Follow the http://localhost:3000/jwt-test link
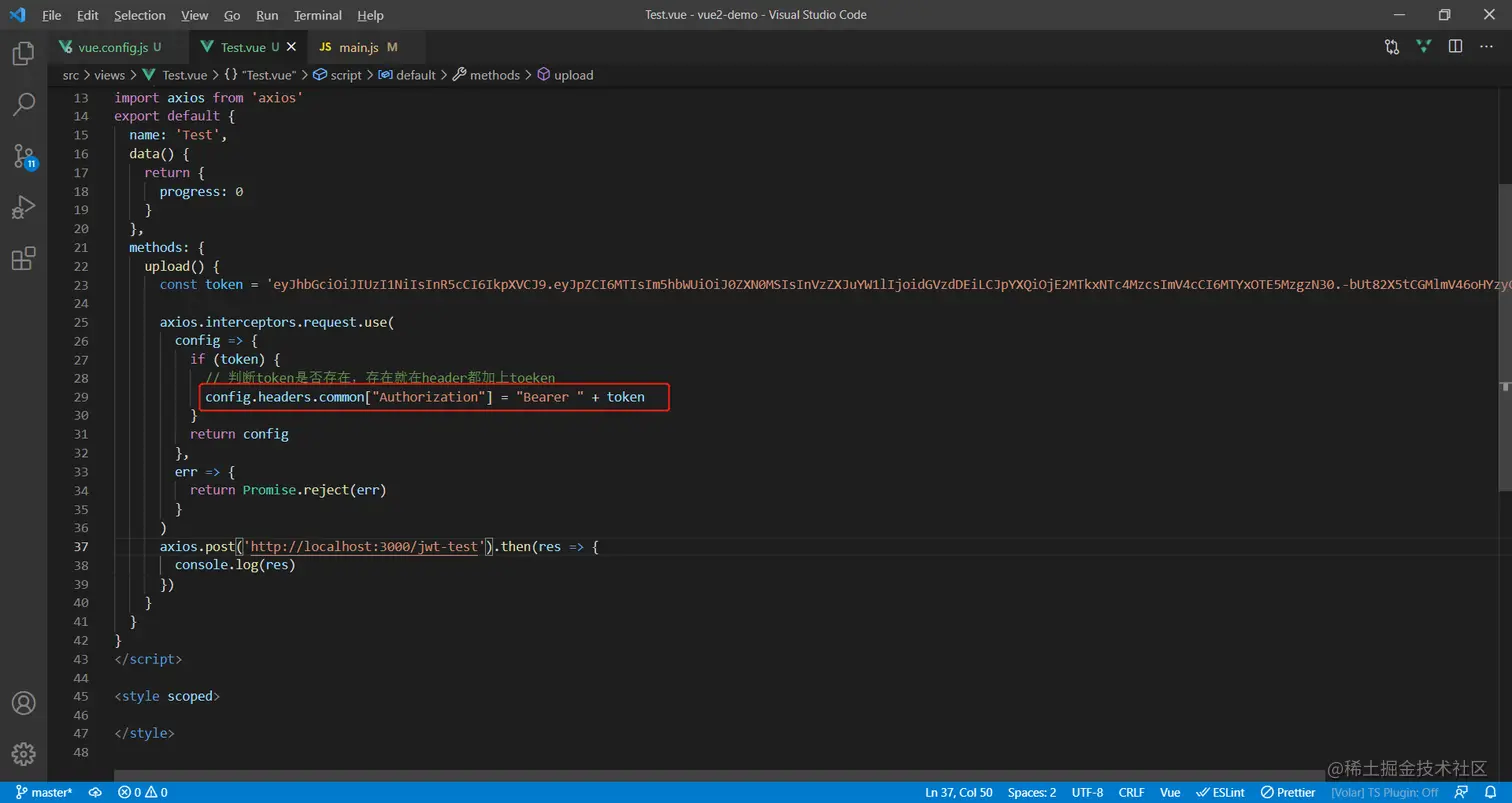 pos(364,547)
